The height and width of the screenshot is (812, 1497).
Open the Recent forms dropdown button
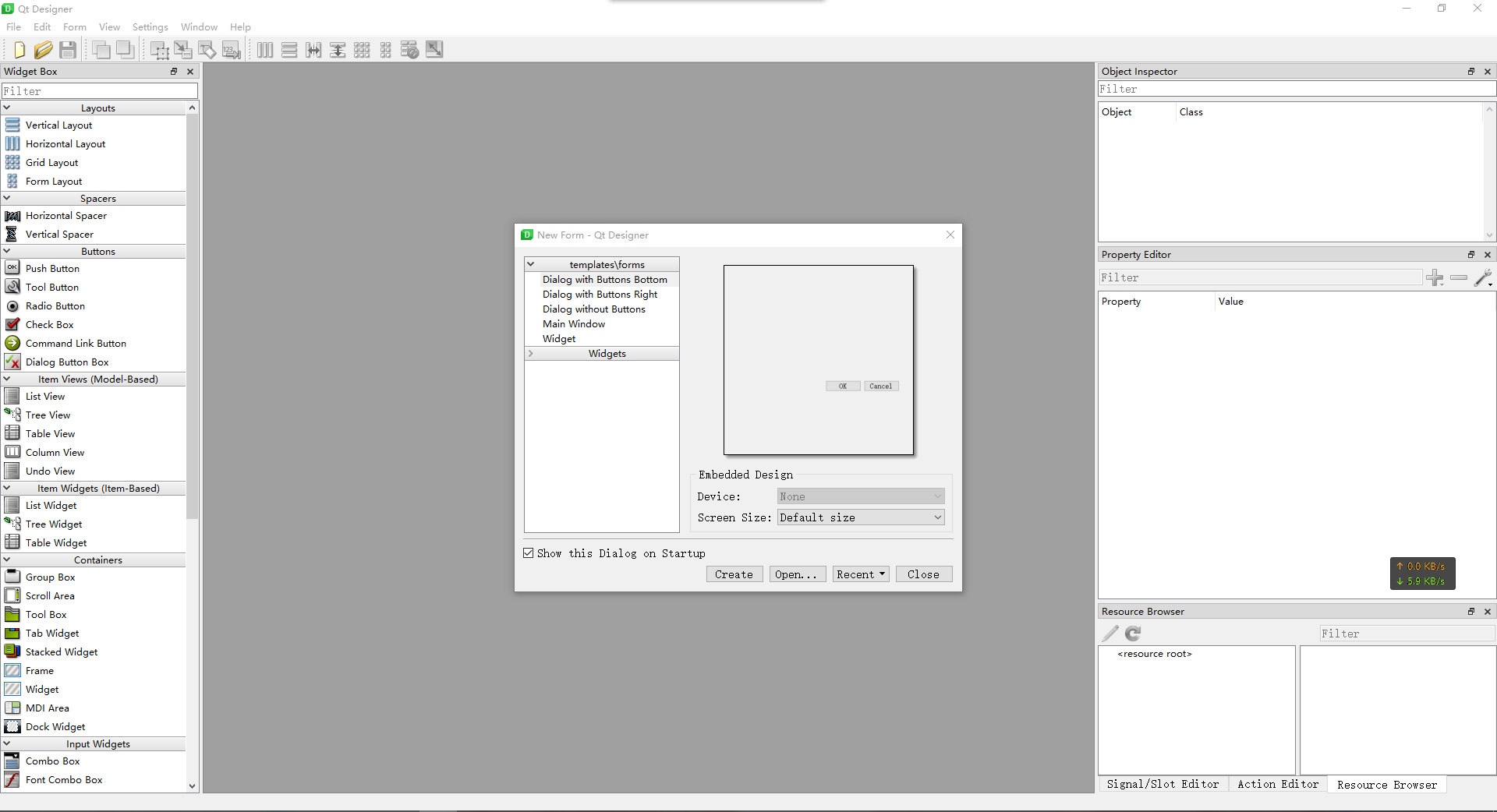coord(861,574)
